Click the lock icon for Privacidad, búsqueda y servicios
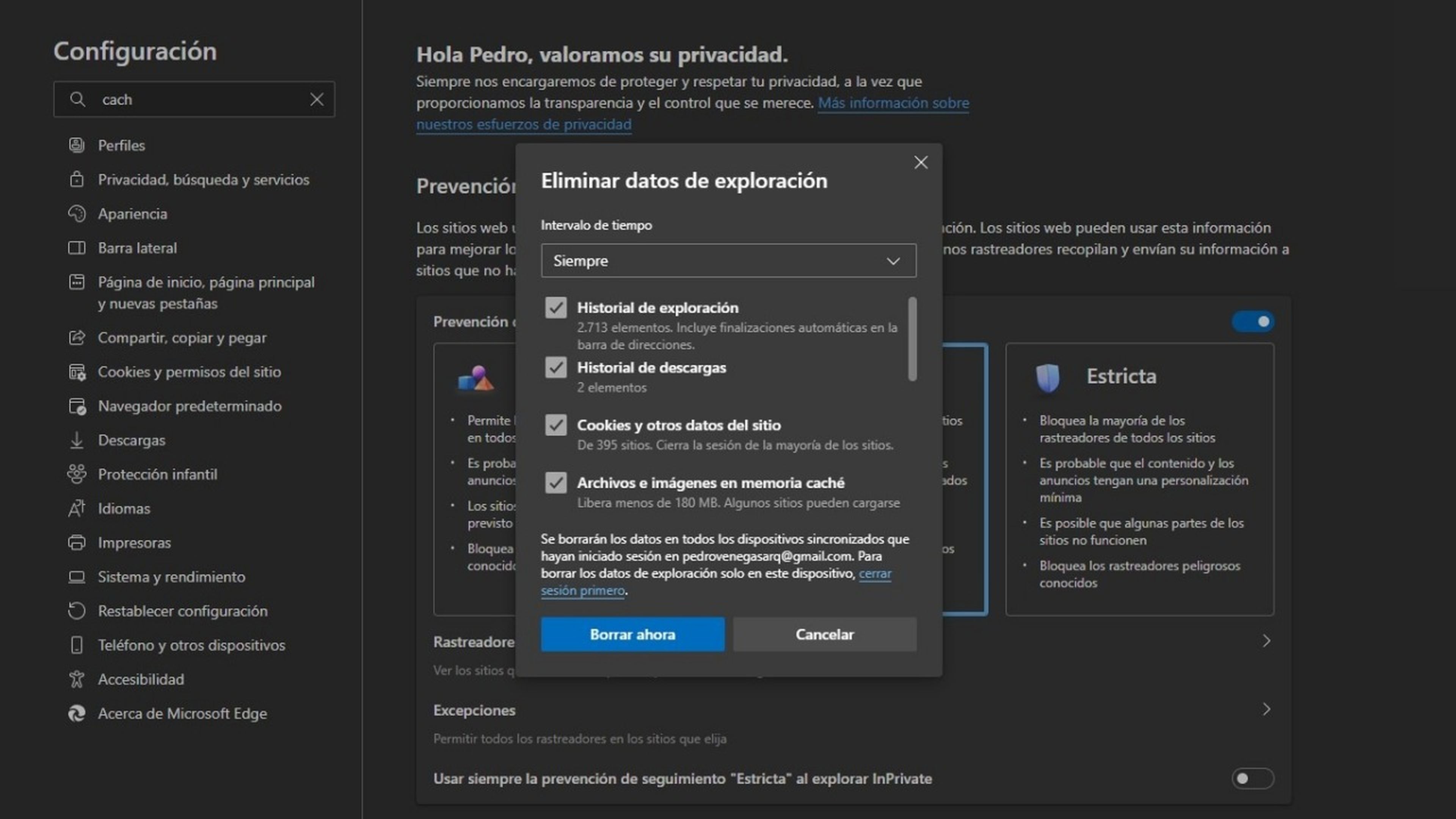This screenshot has height=819, width=1456. pos(77,179)
